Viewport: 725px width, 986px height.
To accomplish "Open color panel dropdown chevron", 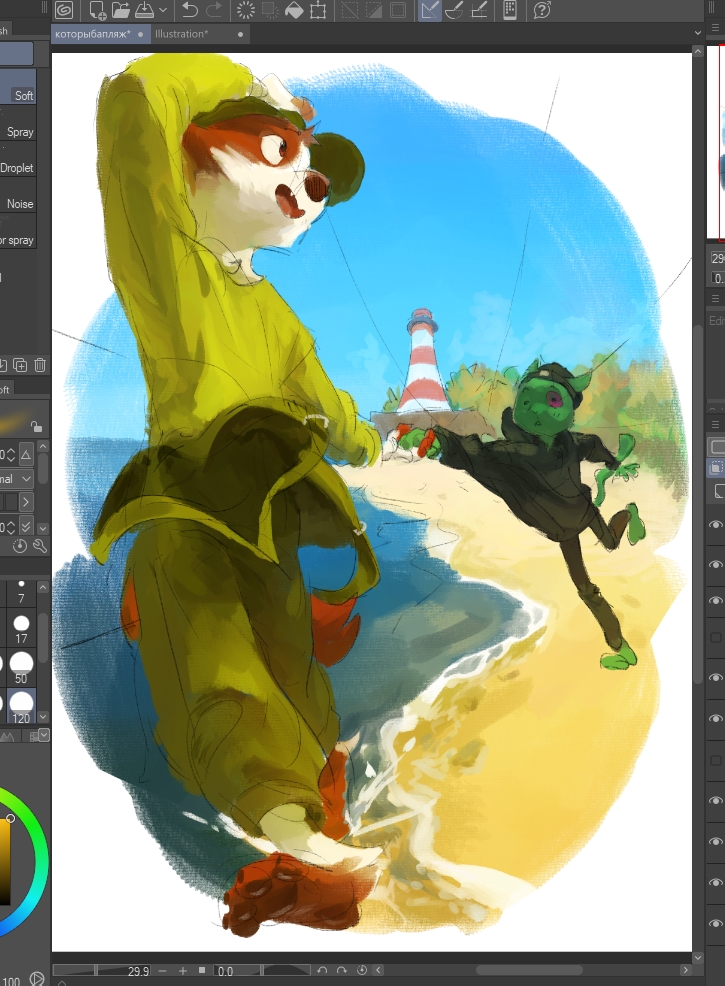I will pyautogui.click(x=43, y=734).
